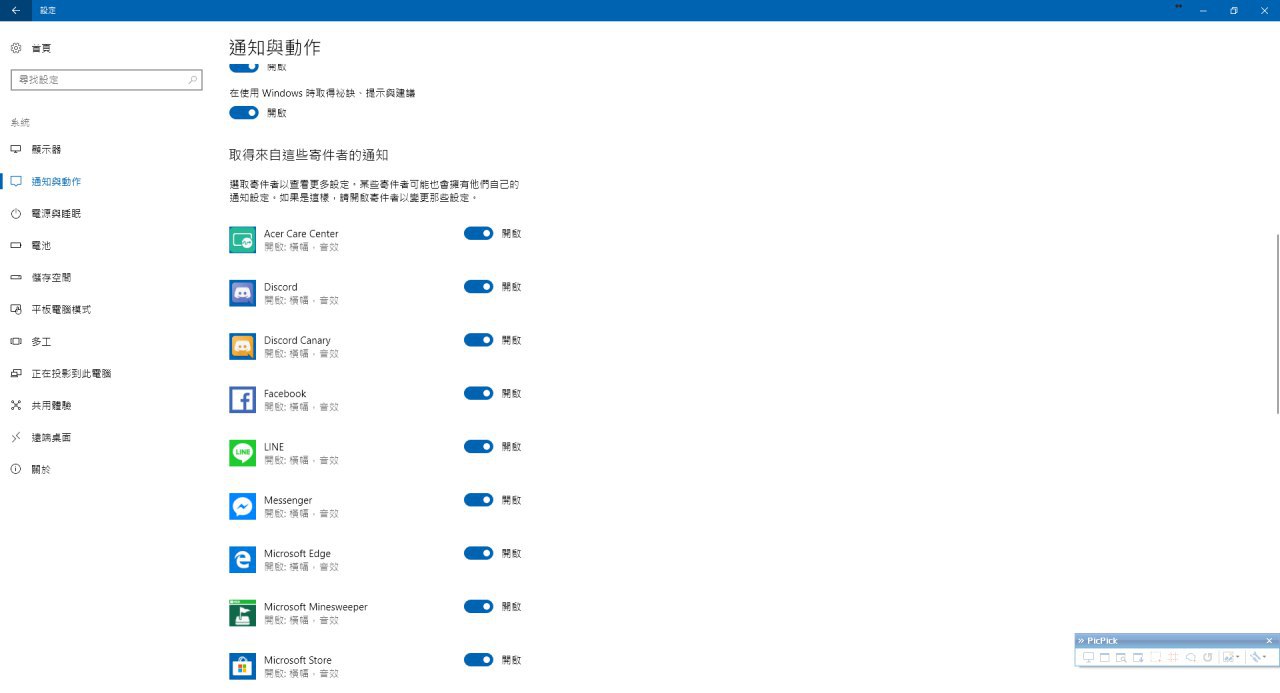The height and width of the screenshot is (693, 1280).
Task: Open 共用體驗 settings page
Action: tap(51, 405)
